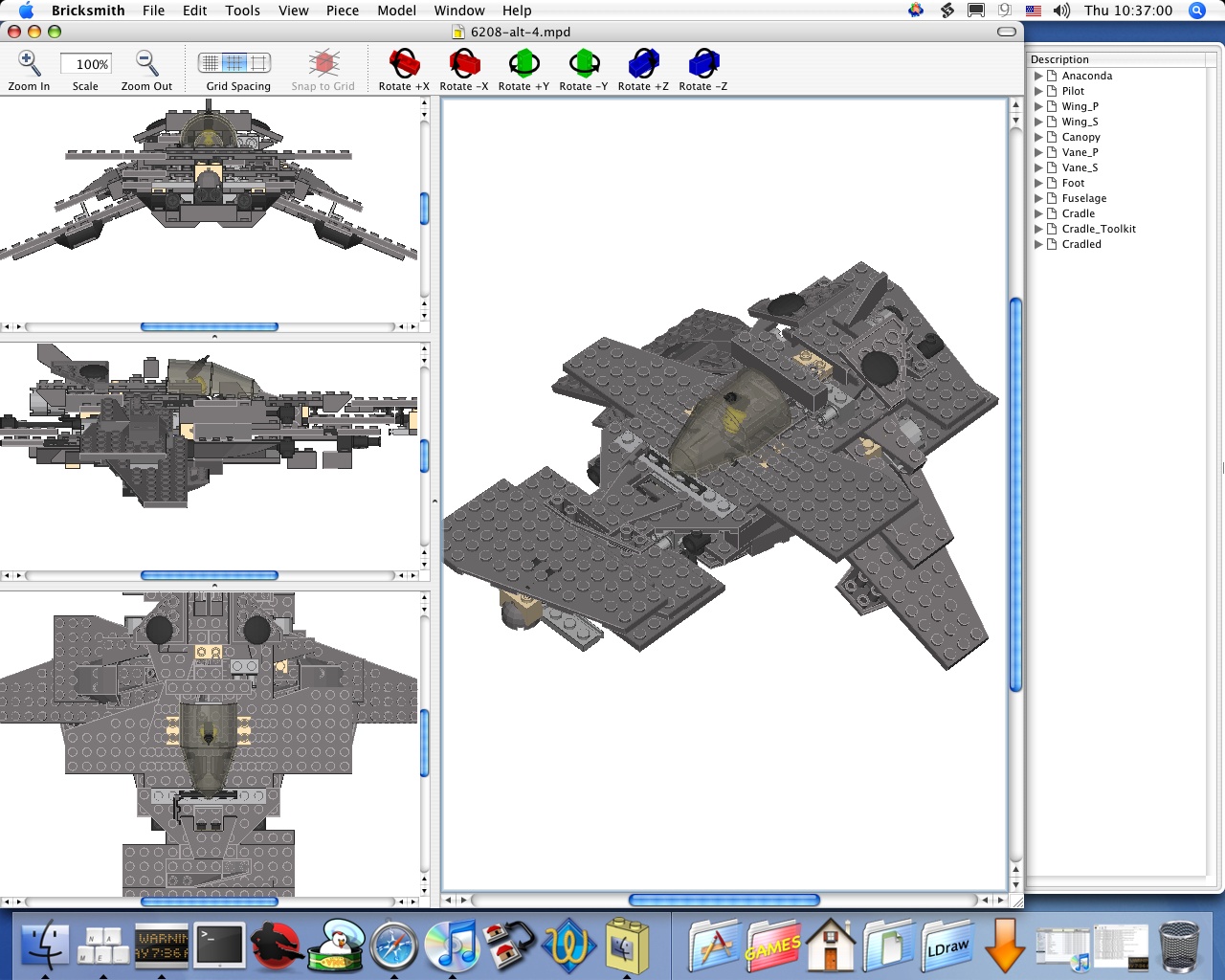Viewport: 1225px width, 980px height.
Task: Click the Zoom Out magnifier icon
Action: 146,64
